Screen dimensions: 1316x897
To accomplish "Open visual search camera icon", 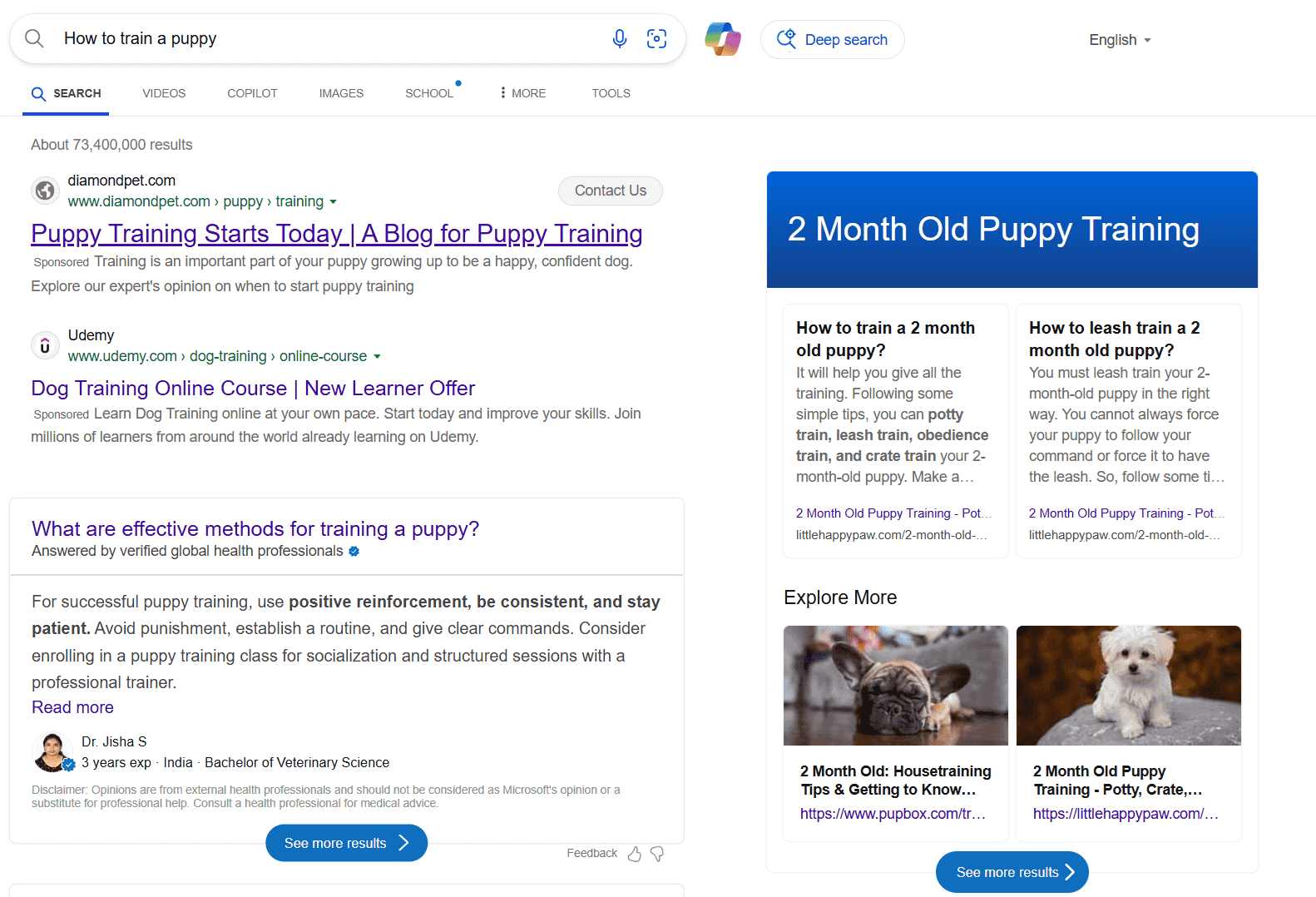I will click(656, 38).
